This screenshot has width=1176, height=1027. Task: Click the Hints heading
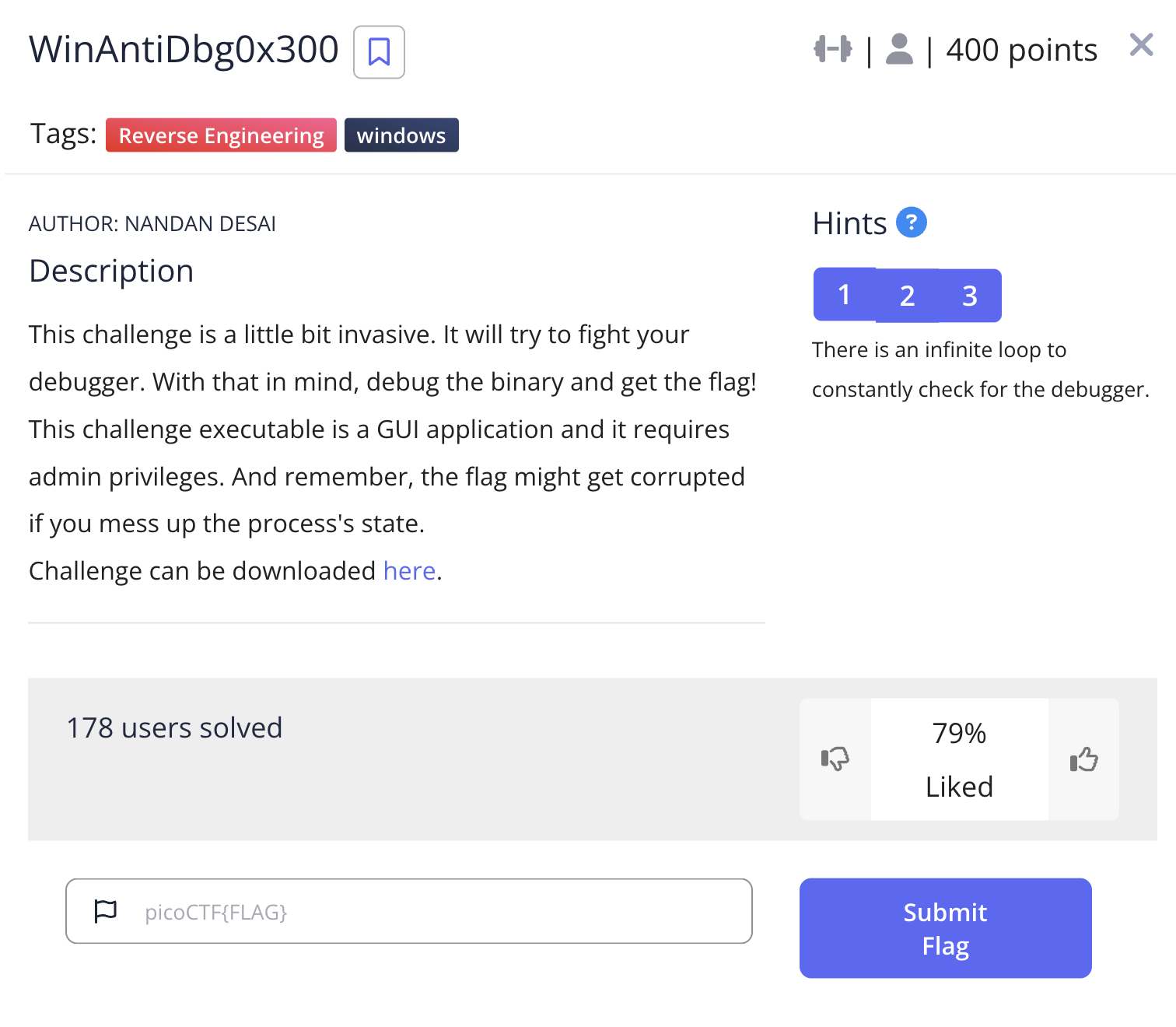pyautogui.click(x=849, y=223)
